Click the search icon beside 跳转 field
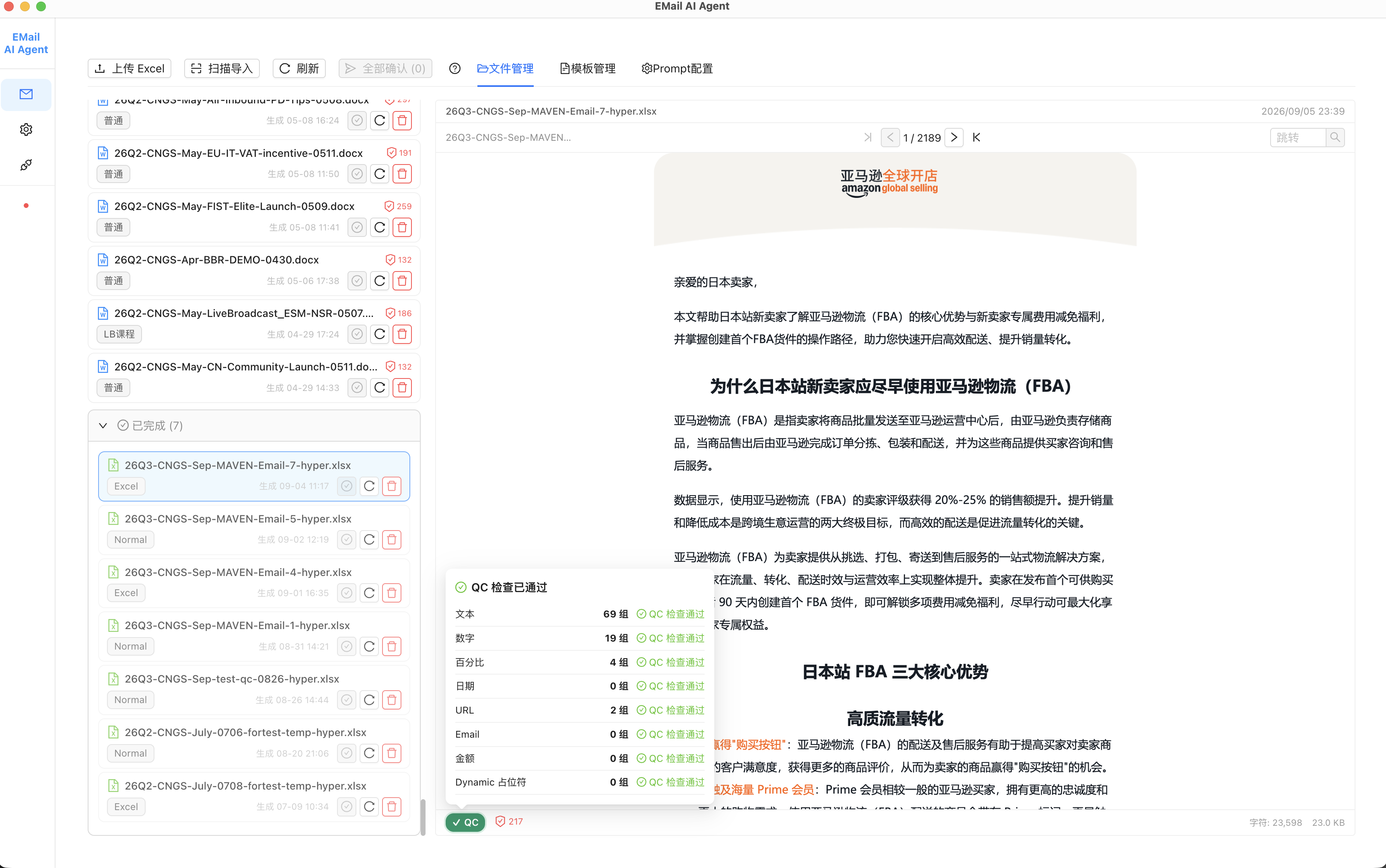This screenshot has height=868, width=1386. 1335,138
